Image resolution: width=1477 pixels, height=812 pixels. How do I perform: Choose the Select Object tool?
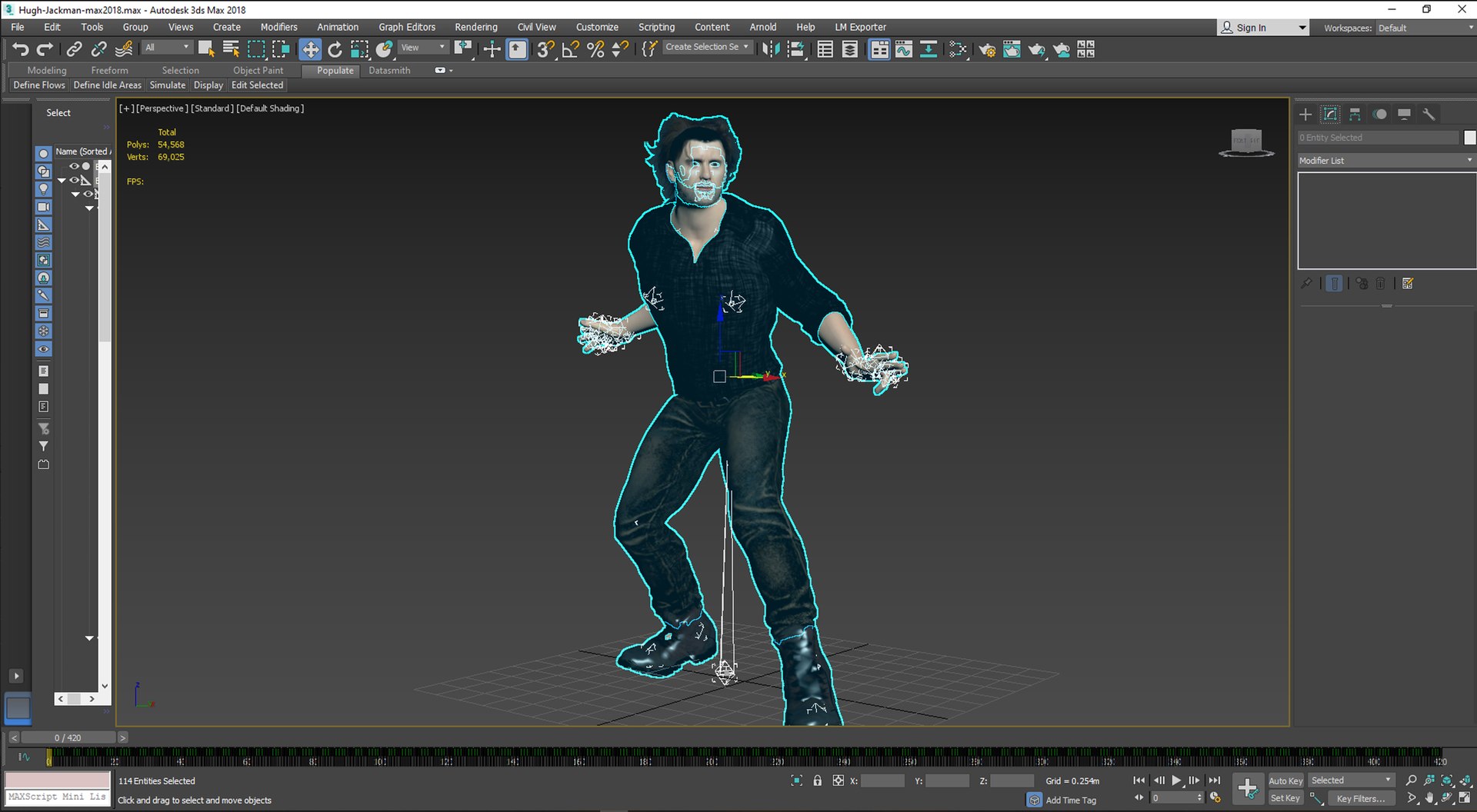(x=206, y=49)
